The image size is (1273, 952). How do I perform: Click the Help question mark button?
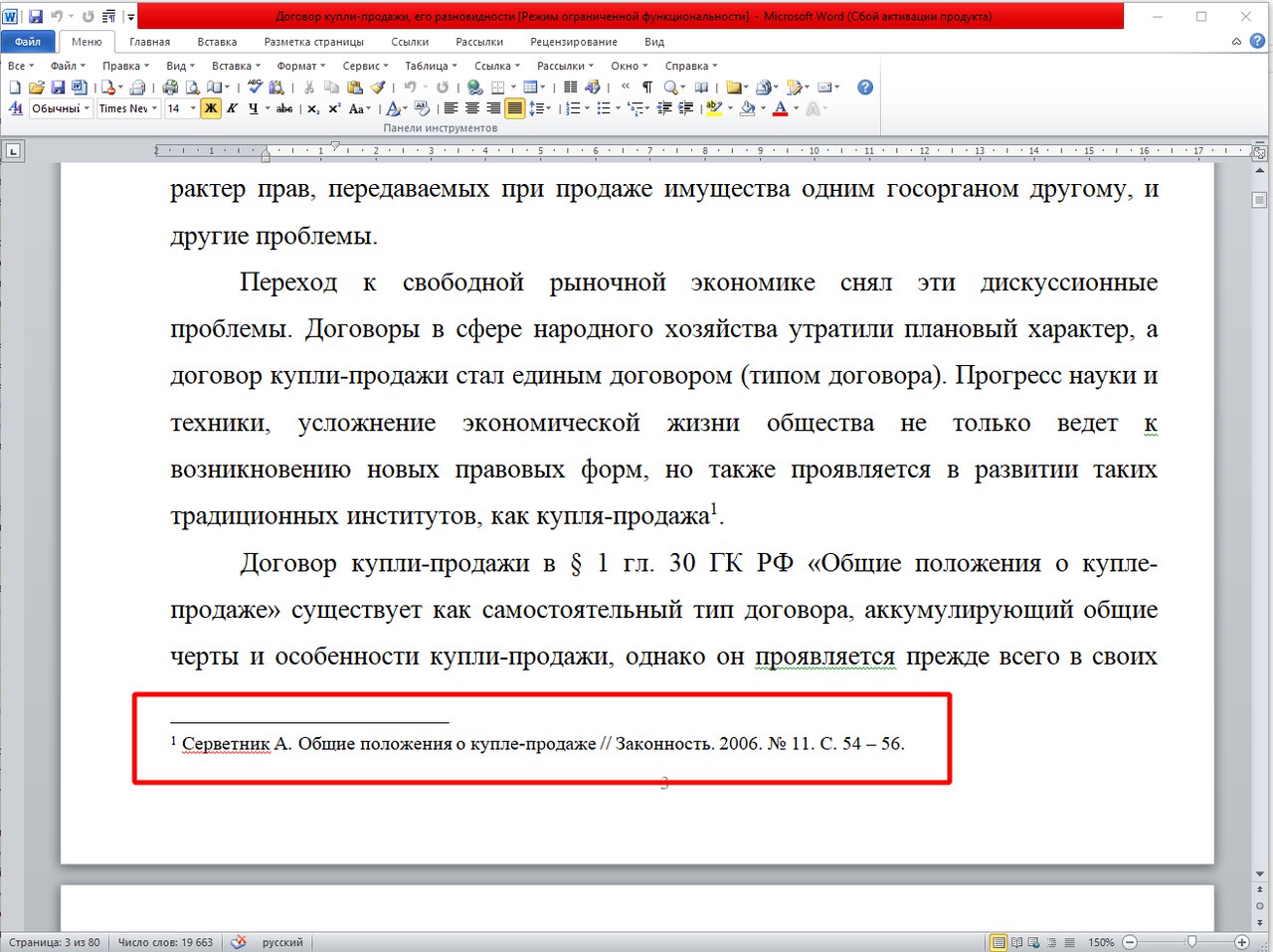863,87
